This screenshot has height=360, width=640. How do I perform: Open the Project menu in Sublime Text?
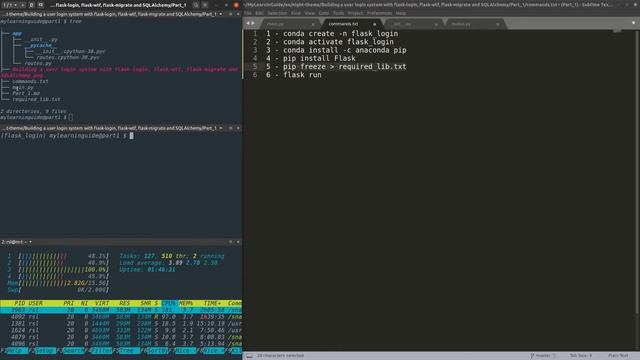(x=356, y=13)
